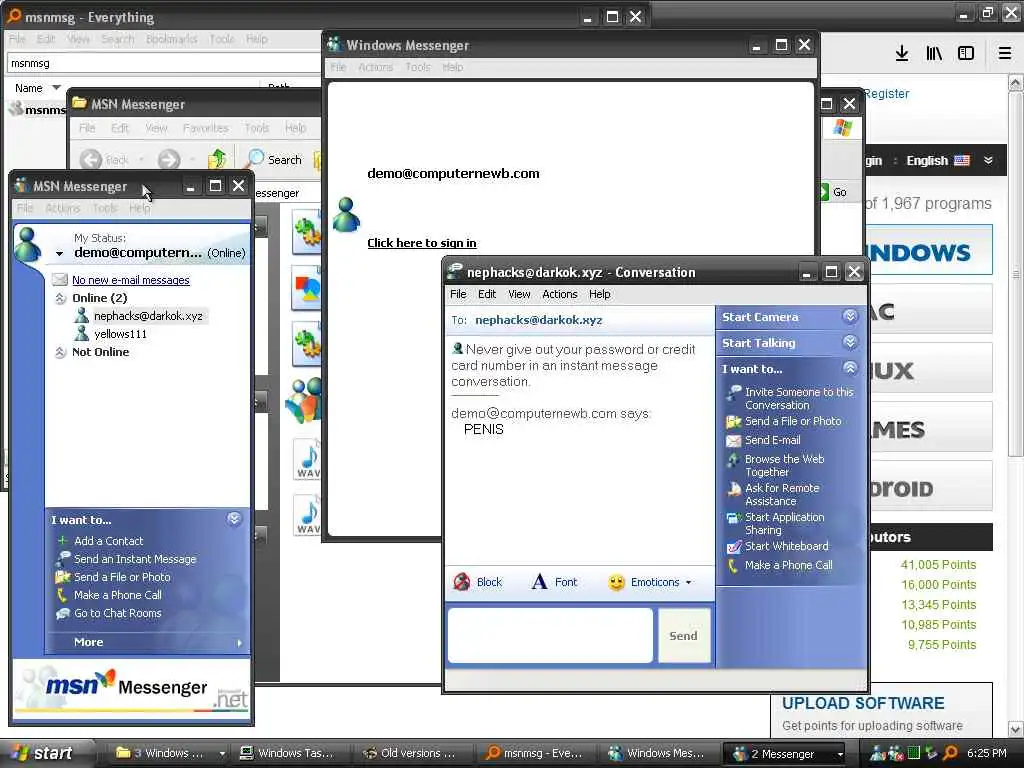The height and width of the screenshot is (768, 1024).
Task: Click the Register link on the webpage
Action: coord(886,93)
